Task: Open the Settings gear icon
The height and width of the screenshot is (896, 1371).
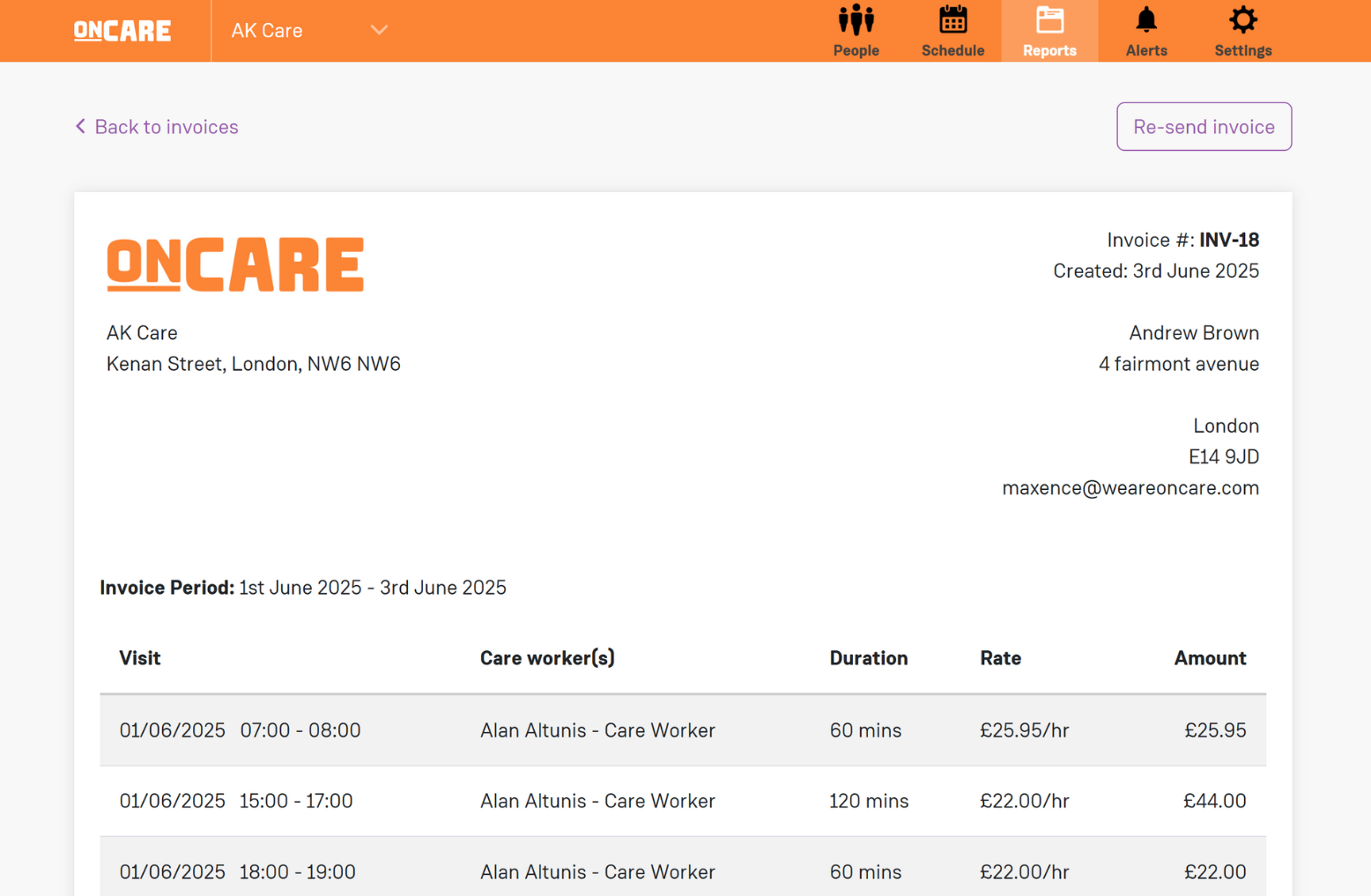Action: 1242,20
